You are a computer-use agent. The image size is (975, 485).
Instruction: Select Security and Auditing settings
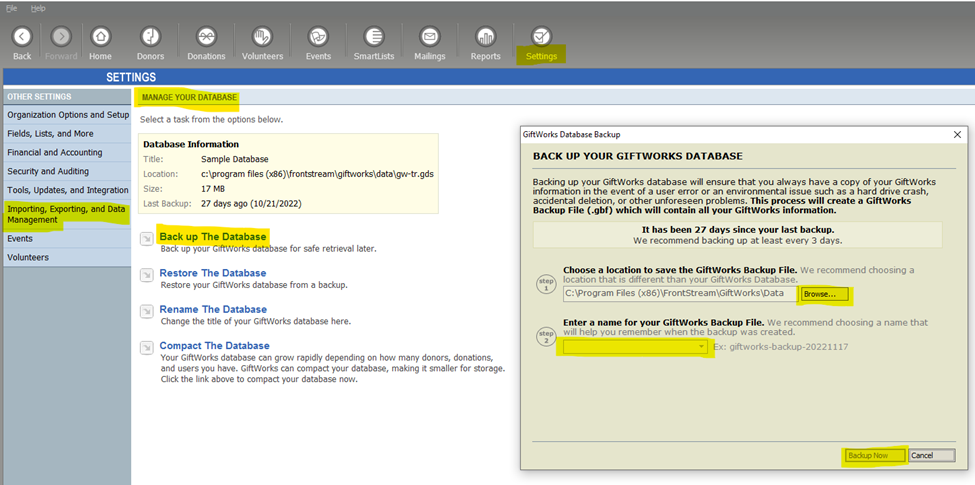pyautogui.click(x=67, y=171)
